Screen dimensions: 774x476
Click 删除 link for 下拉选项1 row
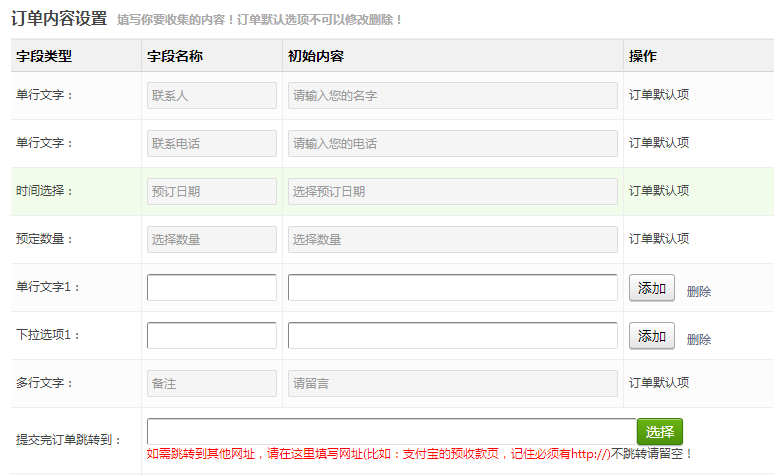click(699, 339)
